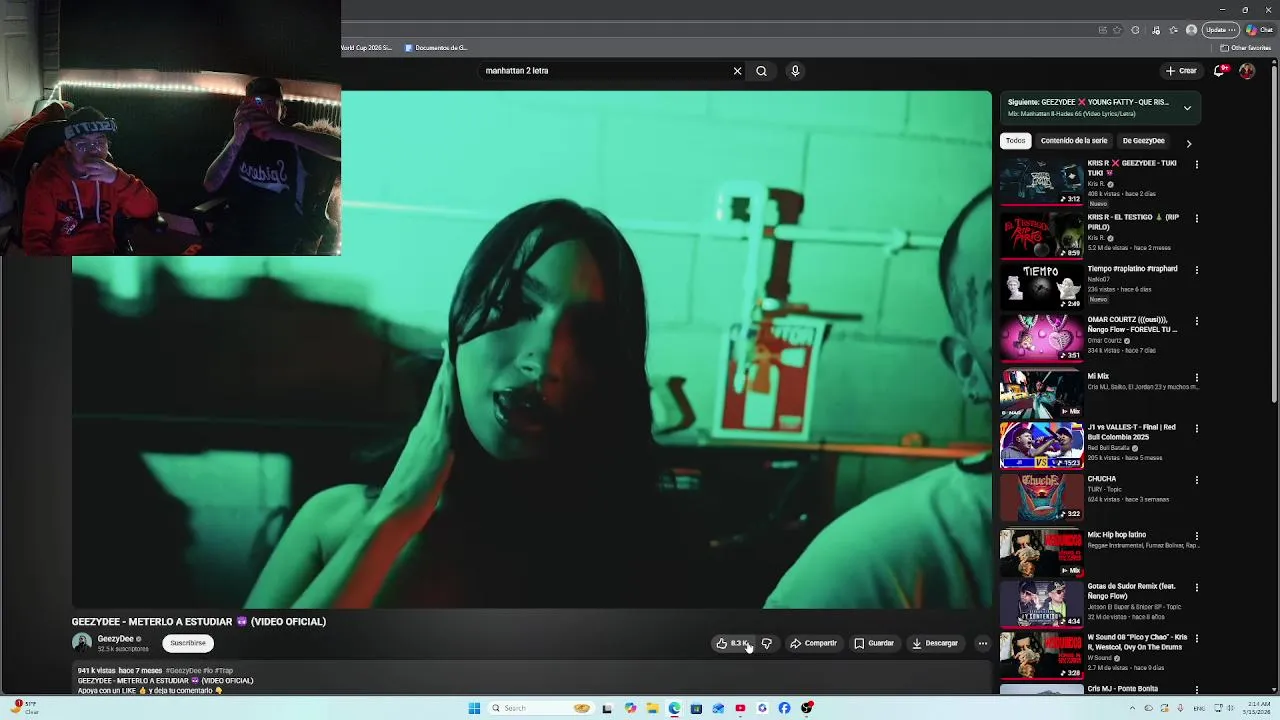Click the Windows taskbar Search box

click(540, 708)
